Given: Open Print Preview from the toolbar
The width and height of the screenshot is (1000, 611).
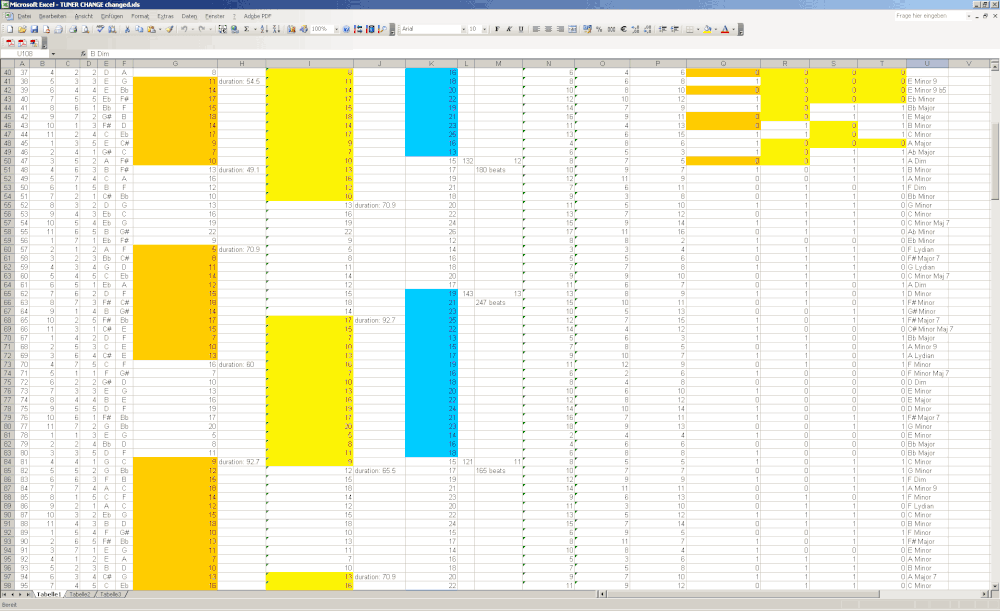Looking at the screenshot, I should point(85,29).
